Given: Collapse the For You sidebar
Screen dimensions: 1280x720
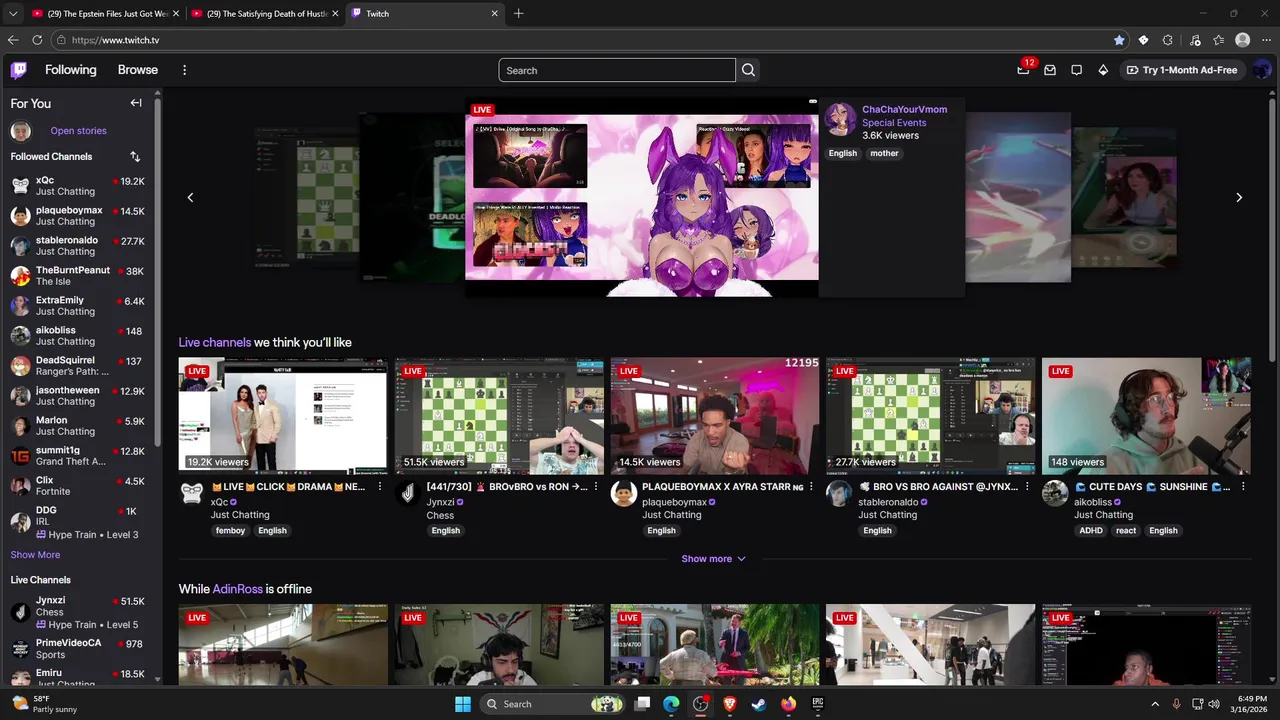Looking at the screenshot, I should point(136,103).
